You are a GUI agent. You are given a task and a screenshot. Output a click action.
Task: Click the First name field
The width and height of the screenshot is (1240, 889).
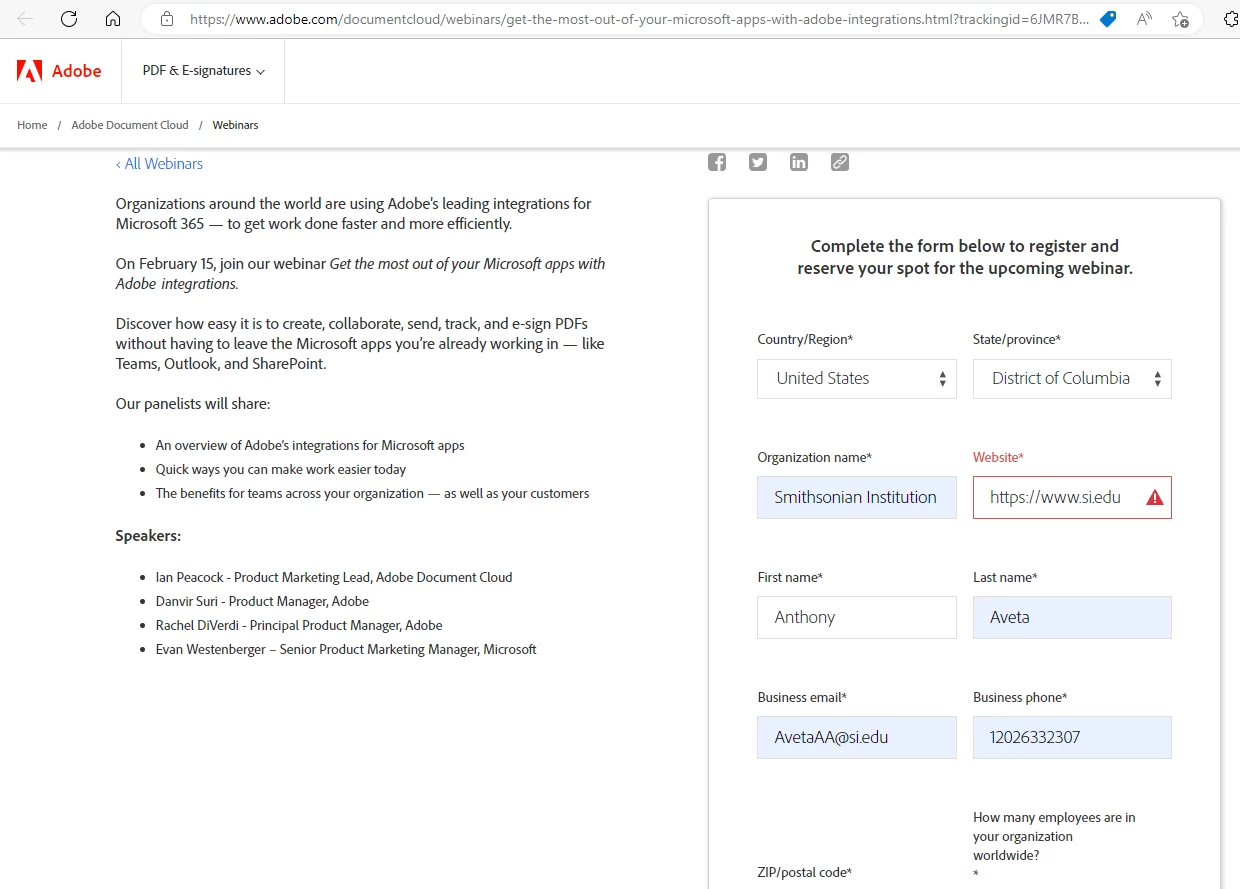pos(857,617)
